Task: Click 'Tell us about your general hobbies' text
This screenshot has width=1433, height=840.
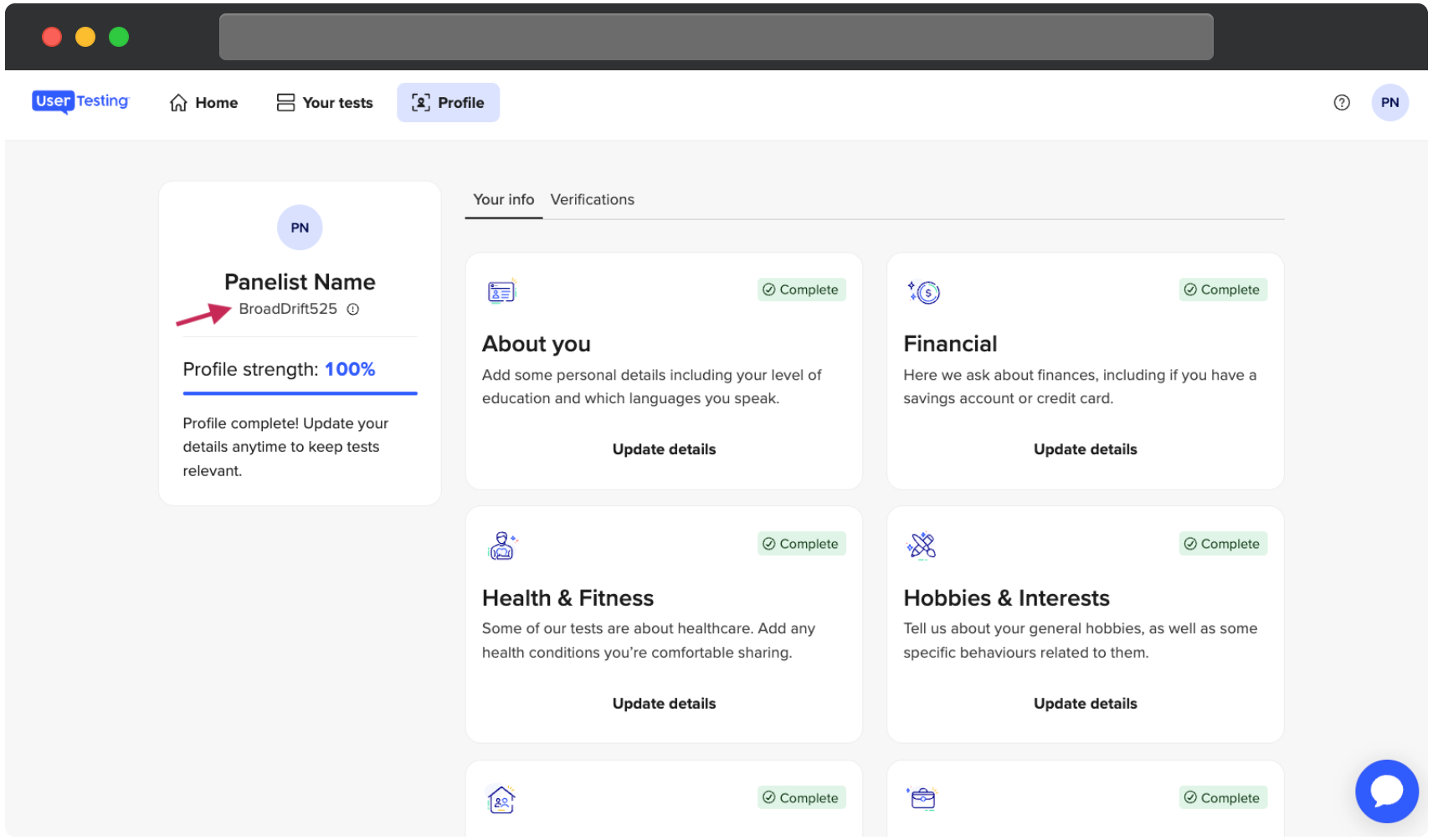Action: coord(1080,640)
